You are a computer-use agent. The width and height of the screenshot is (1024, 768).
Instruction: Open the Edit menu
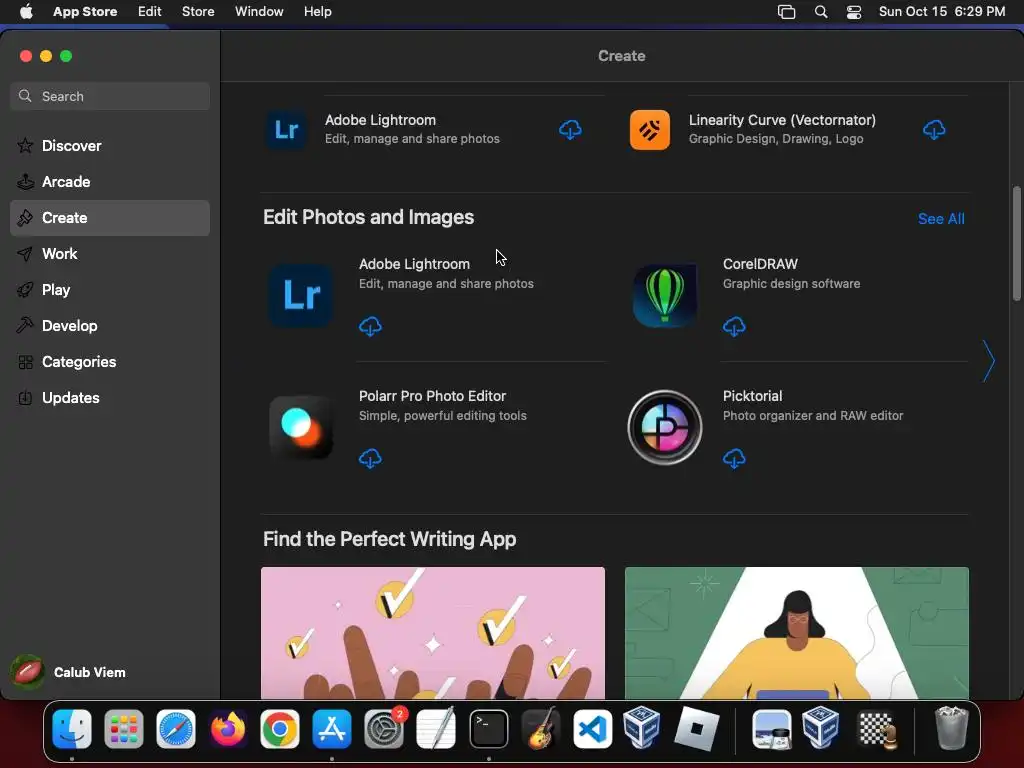[150, 11]
